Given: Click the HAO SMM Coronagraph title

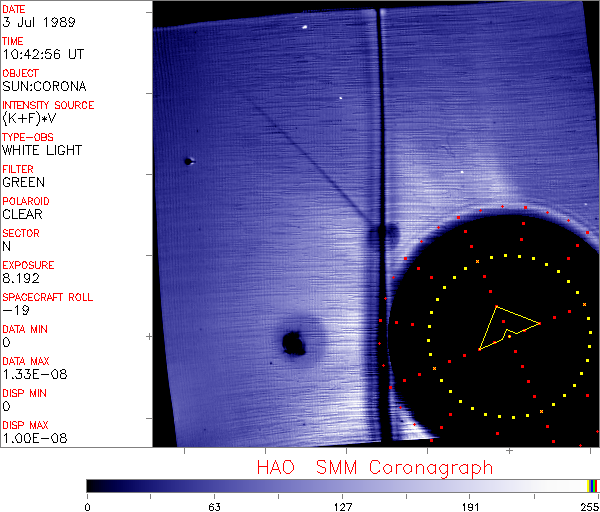Looking at the screenshot, I should coord(375,468).
